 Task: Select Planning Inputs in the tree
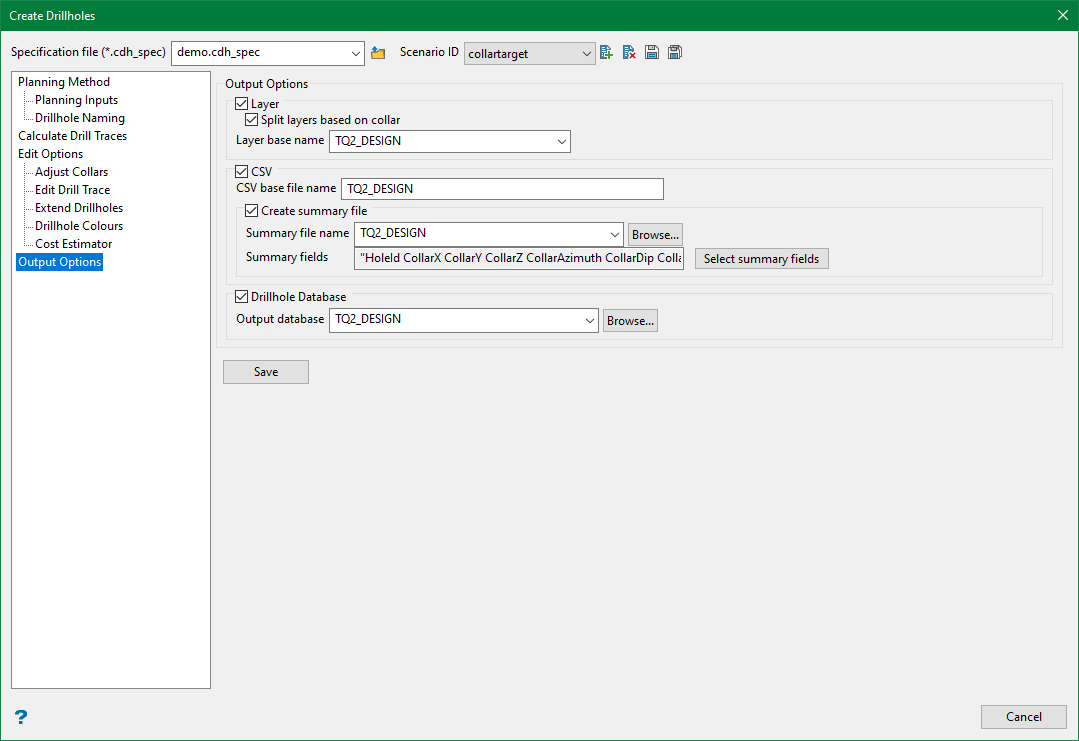click(x=76, y=100)
